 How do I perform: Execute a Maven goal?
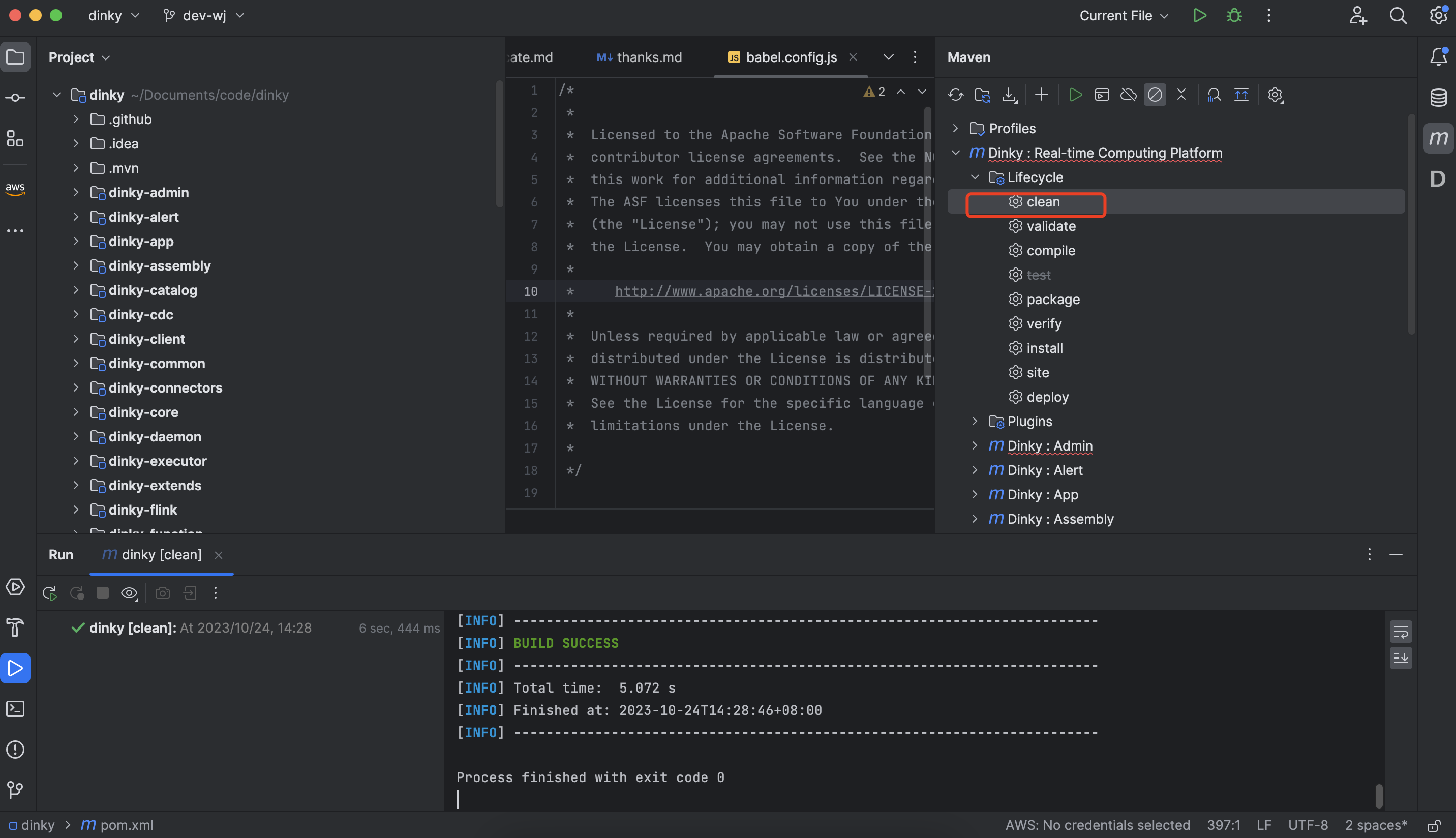pyautogui.click(x=1102, y=95)
